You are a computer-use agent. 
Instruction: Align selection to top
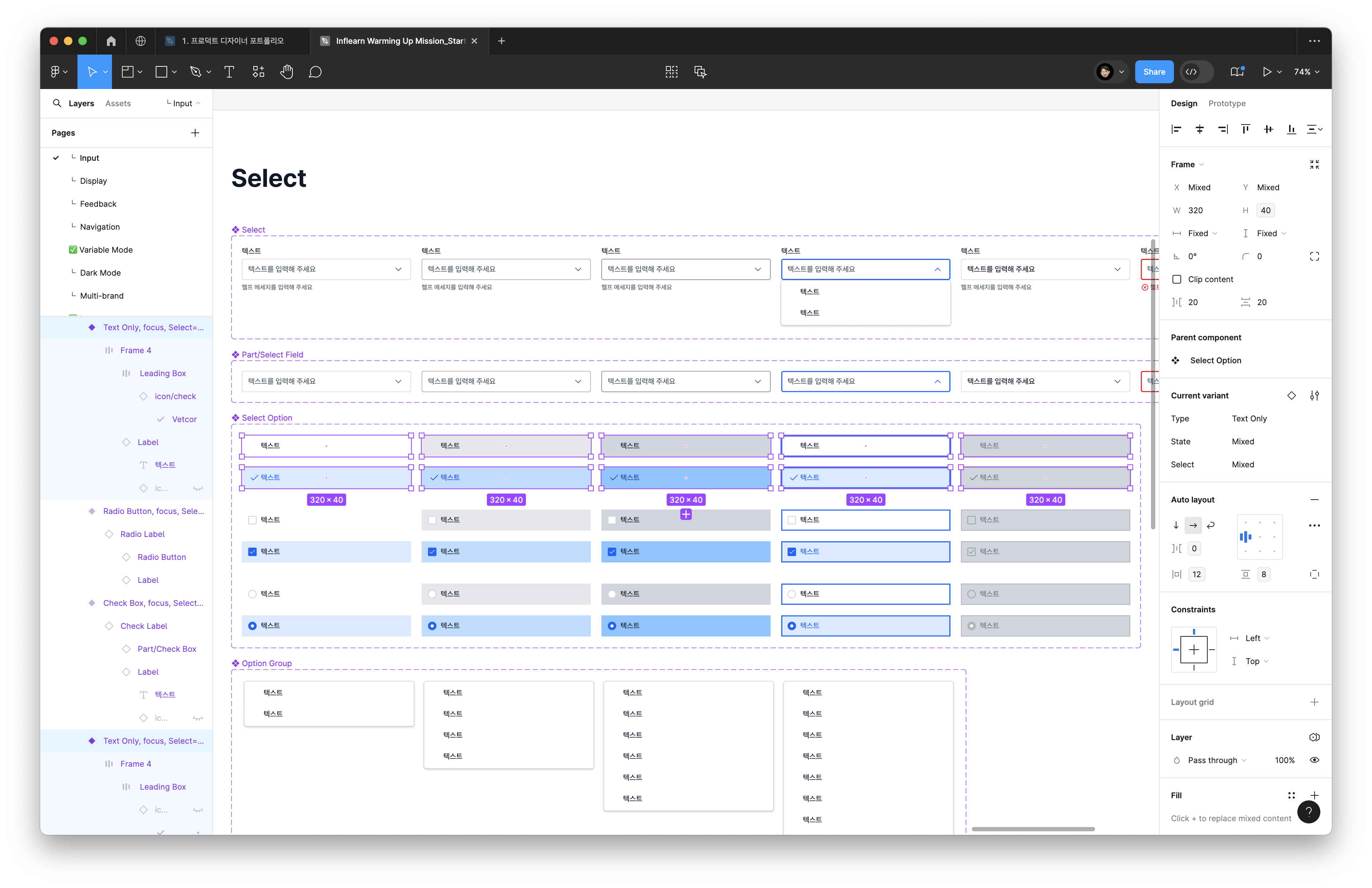(1245, 129)
